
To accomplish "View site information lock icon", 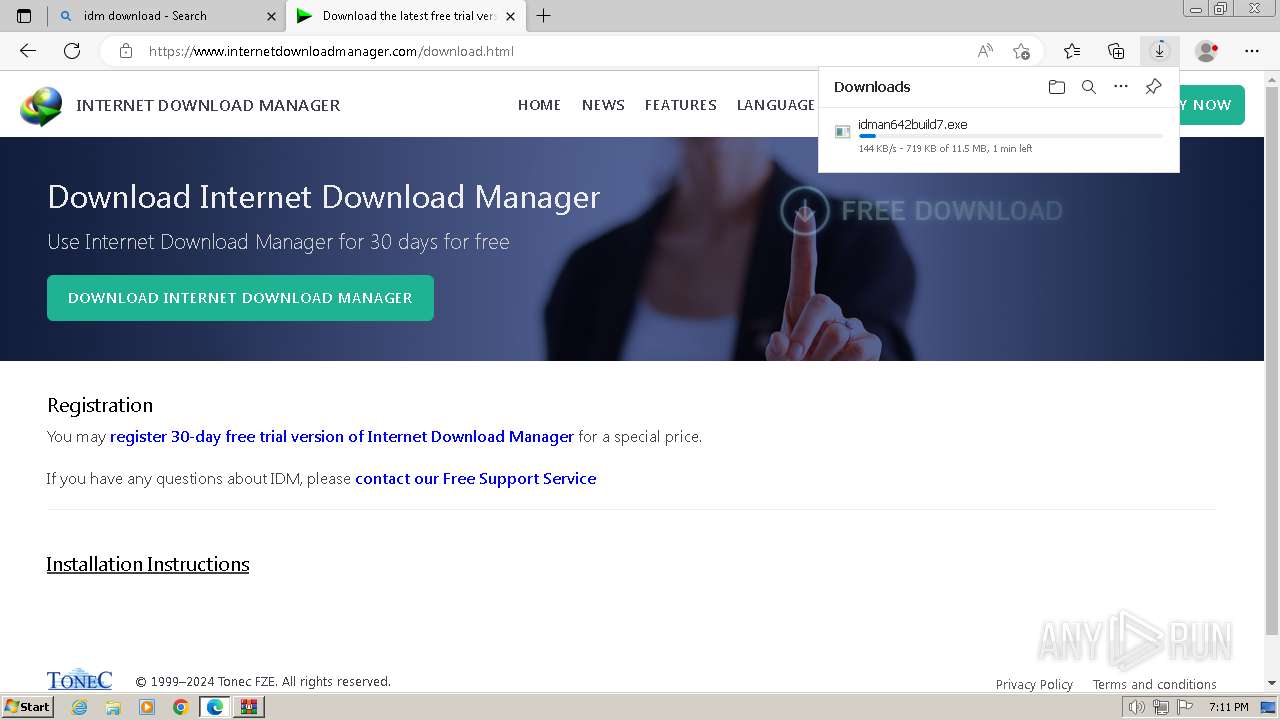I will click(x=126, y=51).
